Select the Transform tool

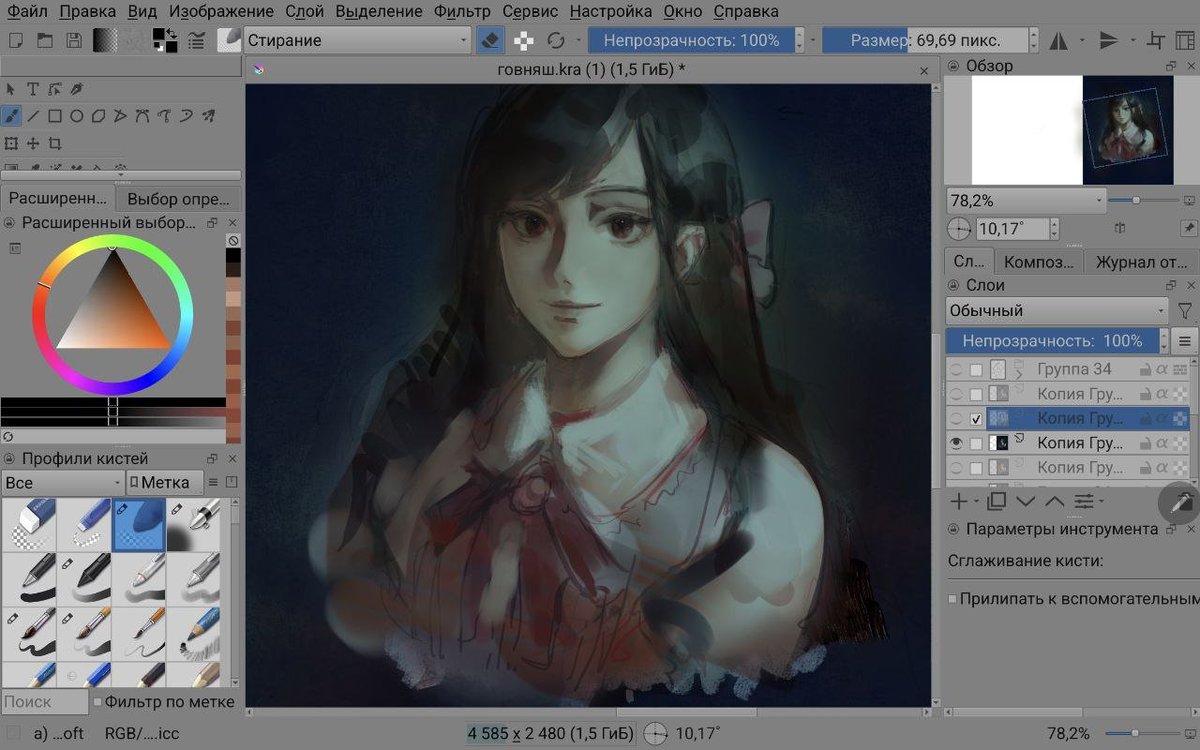pyautogui.click(x=11, y=143)
